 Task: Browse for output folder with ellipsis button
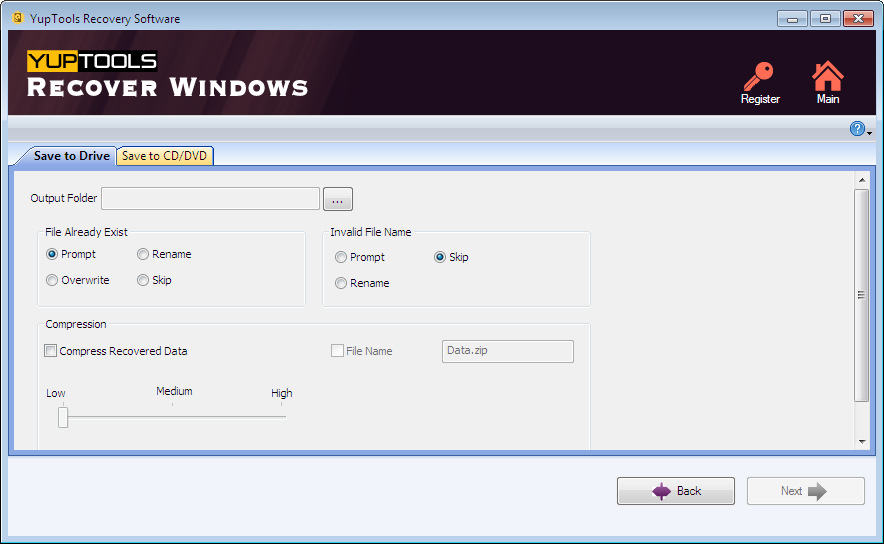point(338,199)
